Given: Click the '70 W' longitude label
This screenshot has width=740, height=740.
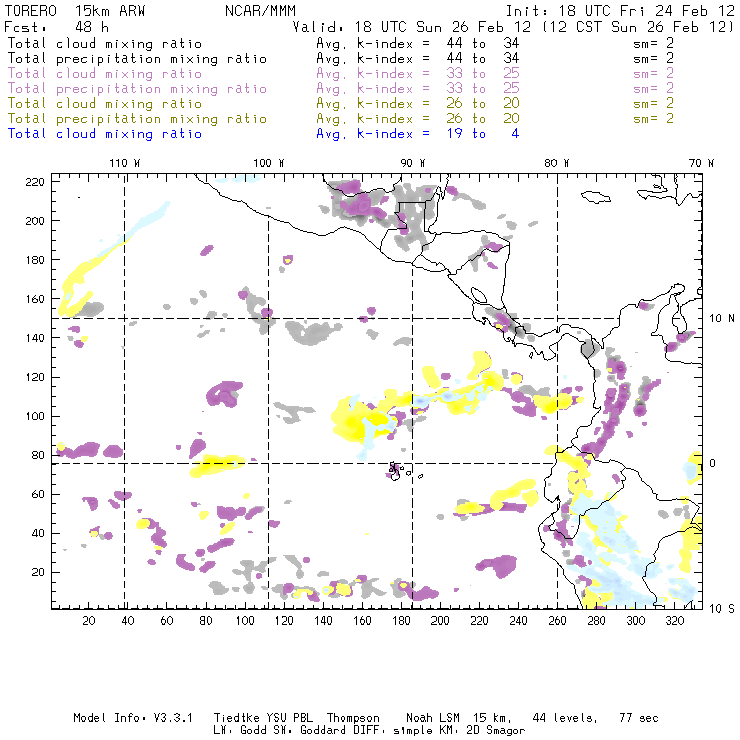Looking at the screenshot, I should 701,163.
